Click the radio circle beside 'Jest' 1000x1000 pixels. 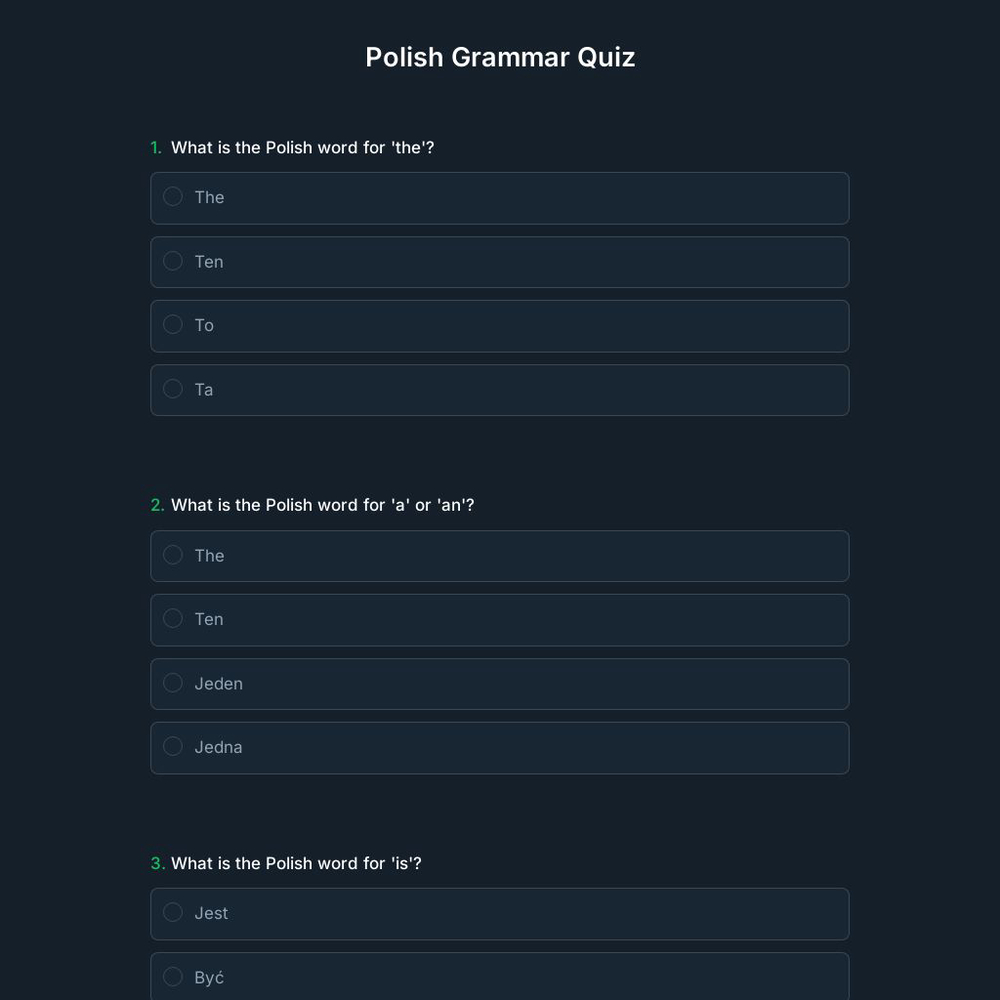172,912
